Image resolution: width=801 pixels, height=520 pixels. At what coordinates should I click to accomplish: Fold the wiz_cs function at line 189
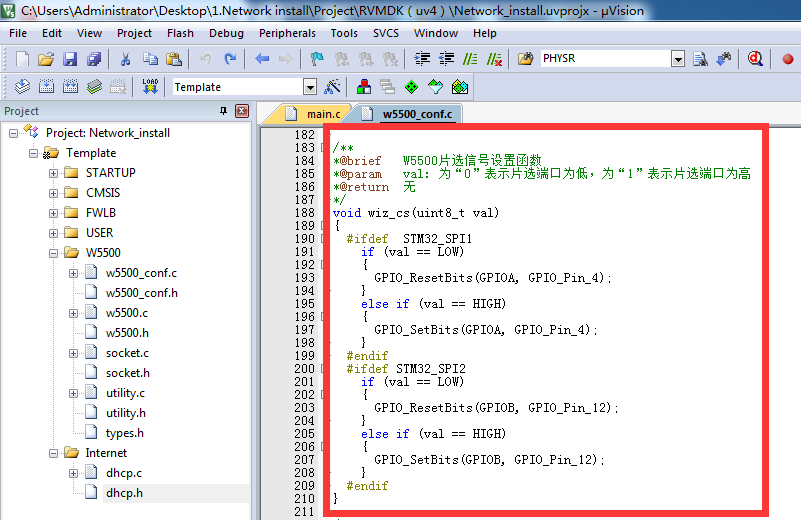[322, 225]
